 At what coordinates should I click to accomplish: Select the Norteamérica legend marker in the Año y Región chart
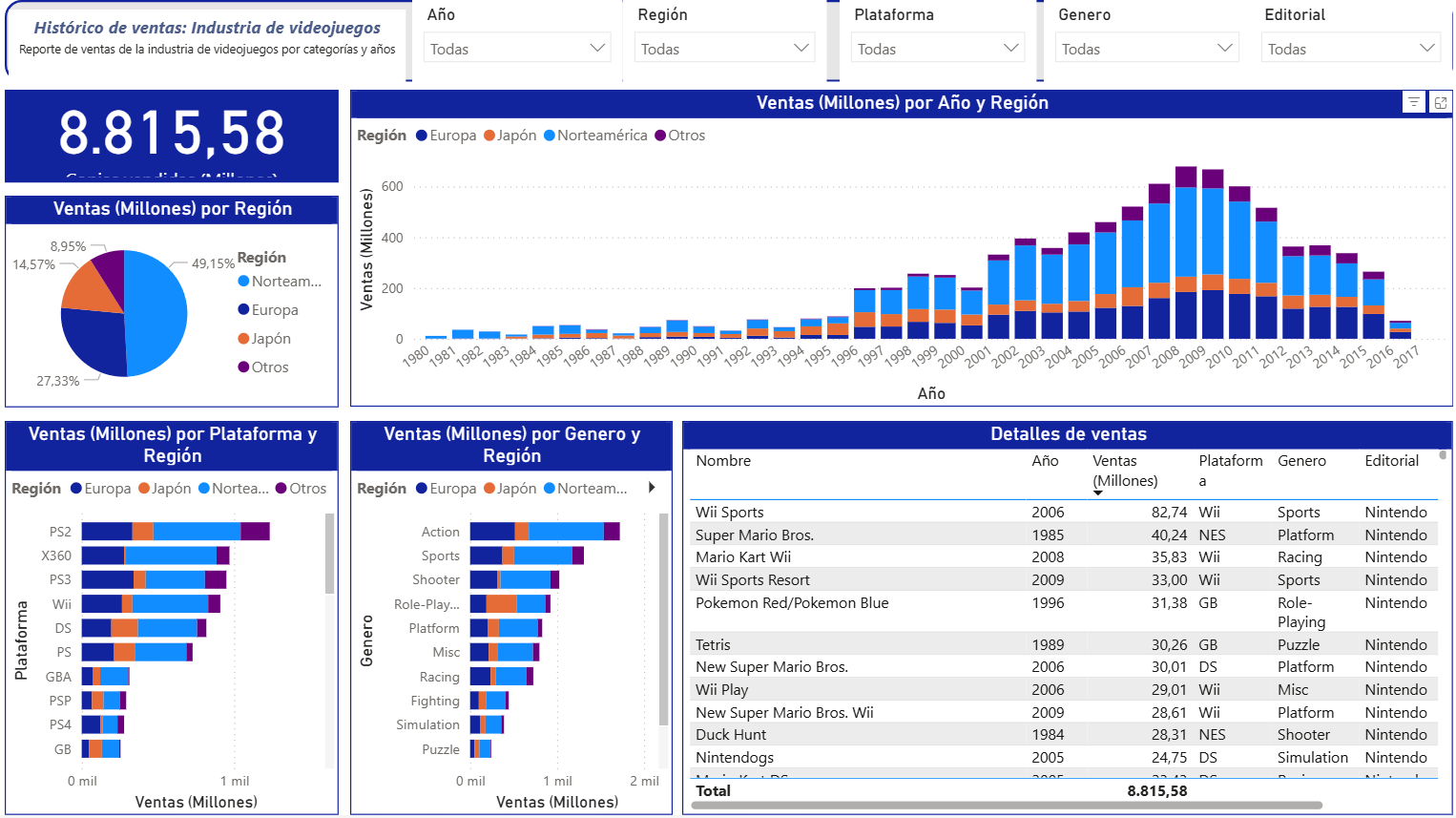(x=550, y=136)
